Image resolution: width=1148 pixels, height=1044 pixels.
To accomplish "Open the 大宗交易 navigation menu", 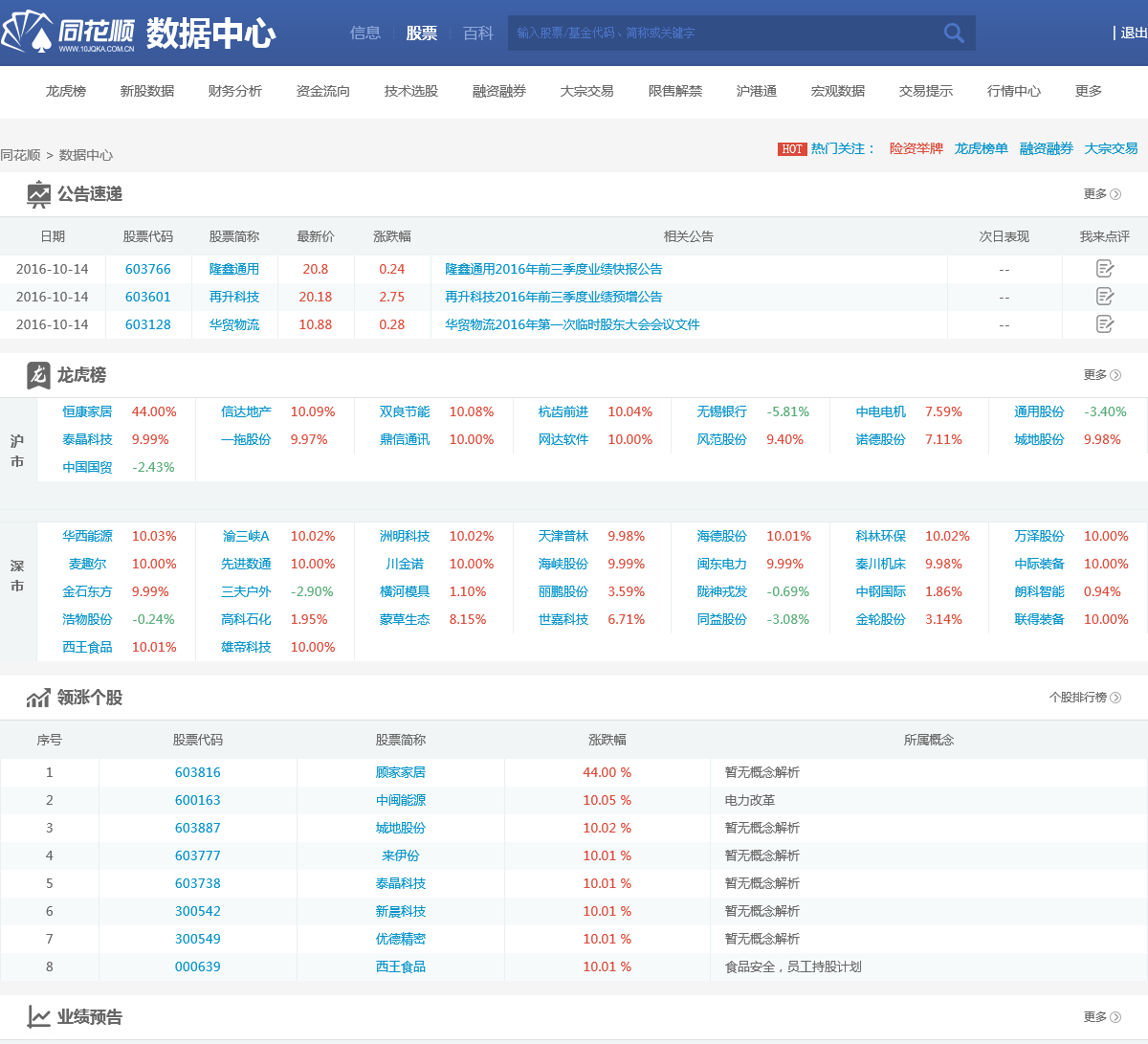I will [x=587, y=91].
